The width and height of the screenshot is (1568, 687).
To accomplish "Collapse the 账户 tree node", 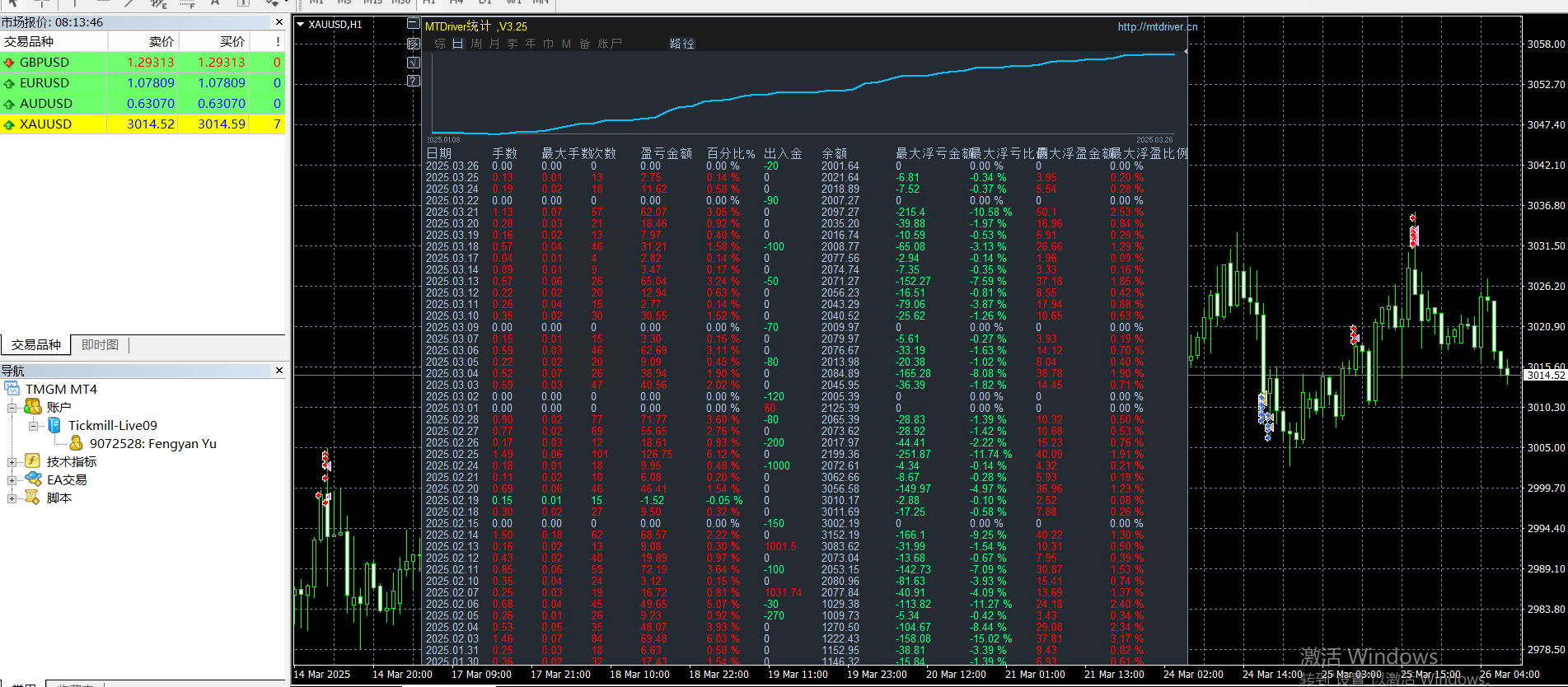I will pos(12,408).
